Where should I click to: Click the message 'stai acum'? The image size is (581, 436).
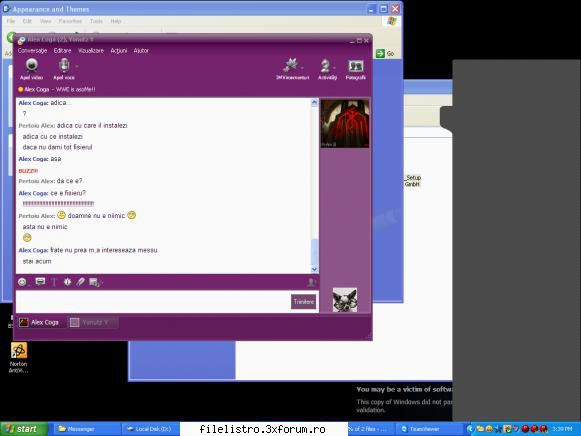click(37, 262)
